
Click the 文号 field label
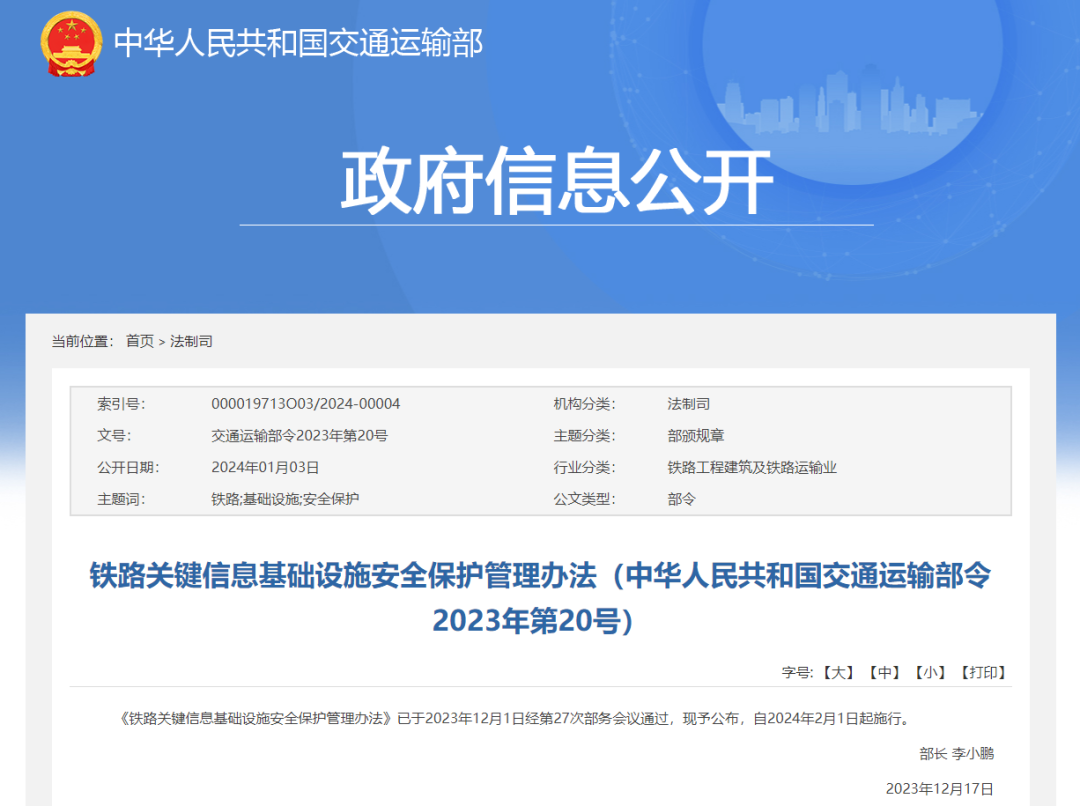(114, 435)
